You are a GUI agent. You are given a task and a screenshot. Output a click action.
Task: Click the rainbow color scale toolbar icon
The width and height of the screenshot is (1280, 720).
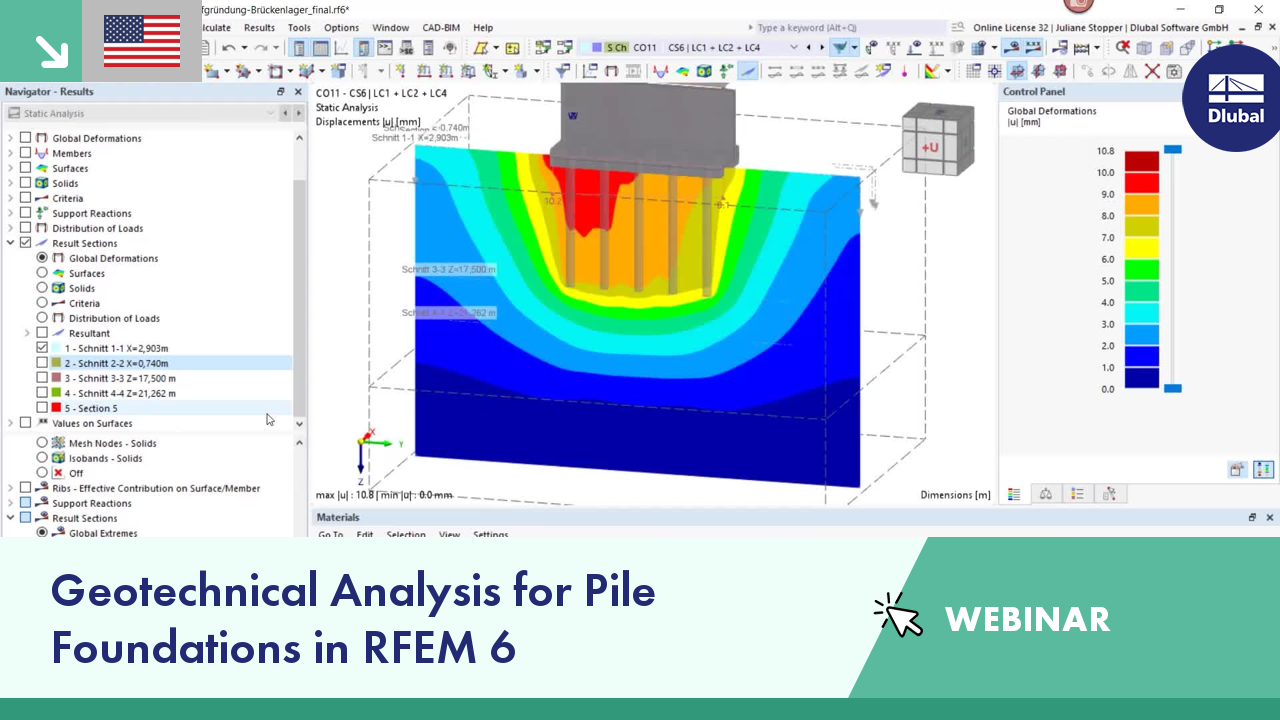tap(932, 70)
